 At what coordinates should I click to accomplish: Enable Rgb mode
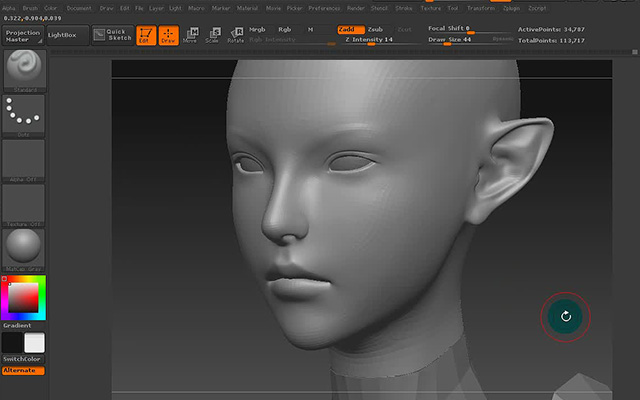[284, 30]
